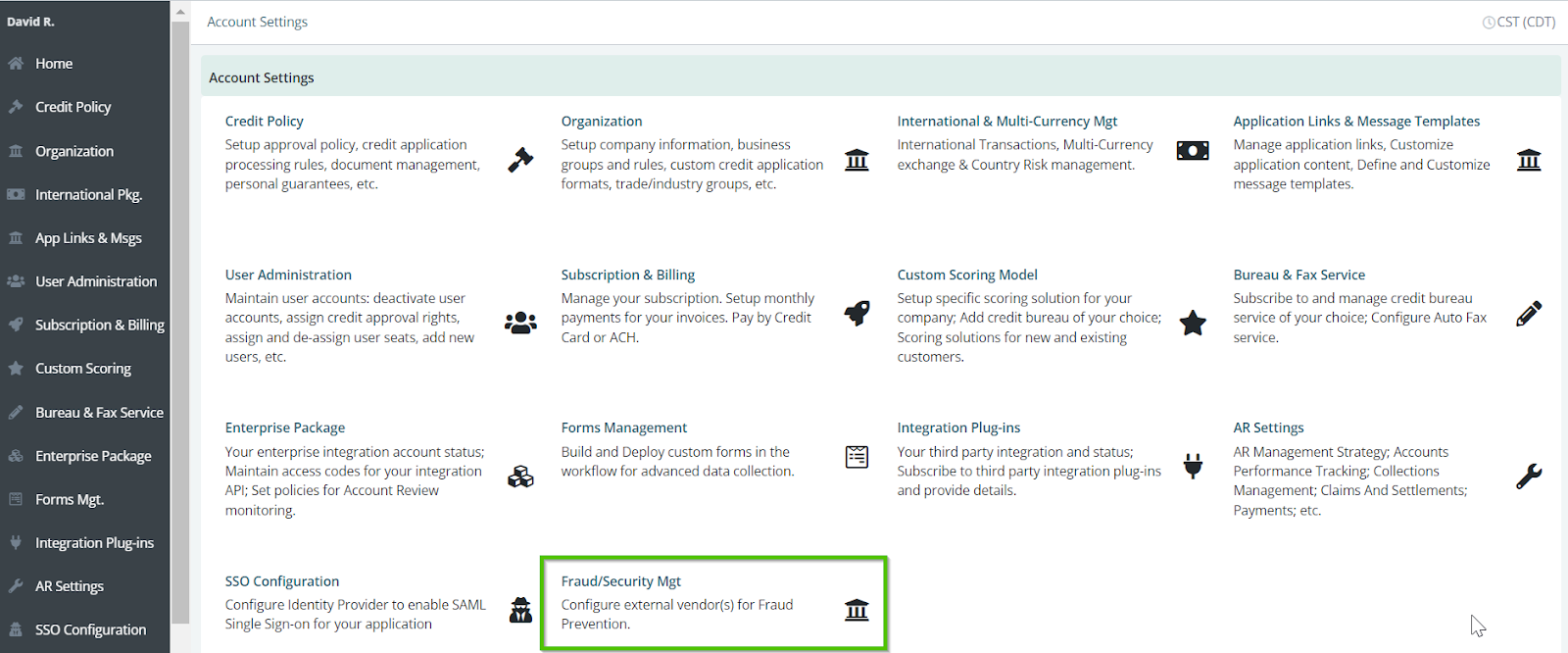Click the banknote icon for International & Multi-Currency Mgt
Viewport: 1568px width, 653px height.
[1193, 150]
